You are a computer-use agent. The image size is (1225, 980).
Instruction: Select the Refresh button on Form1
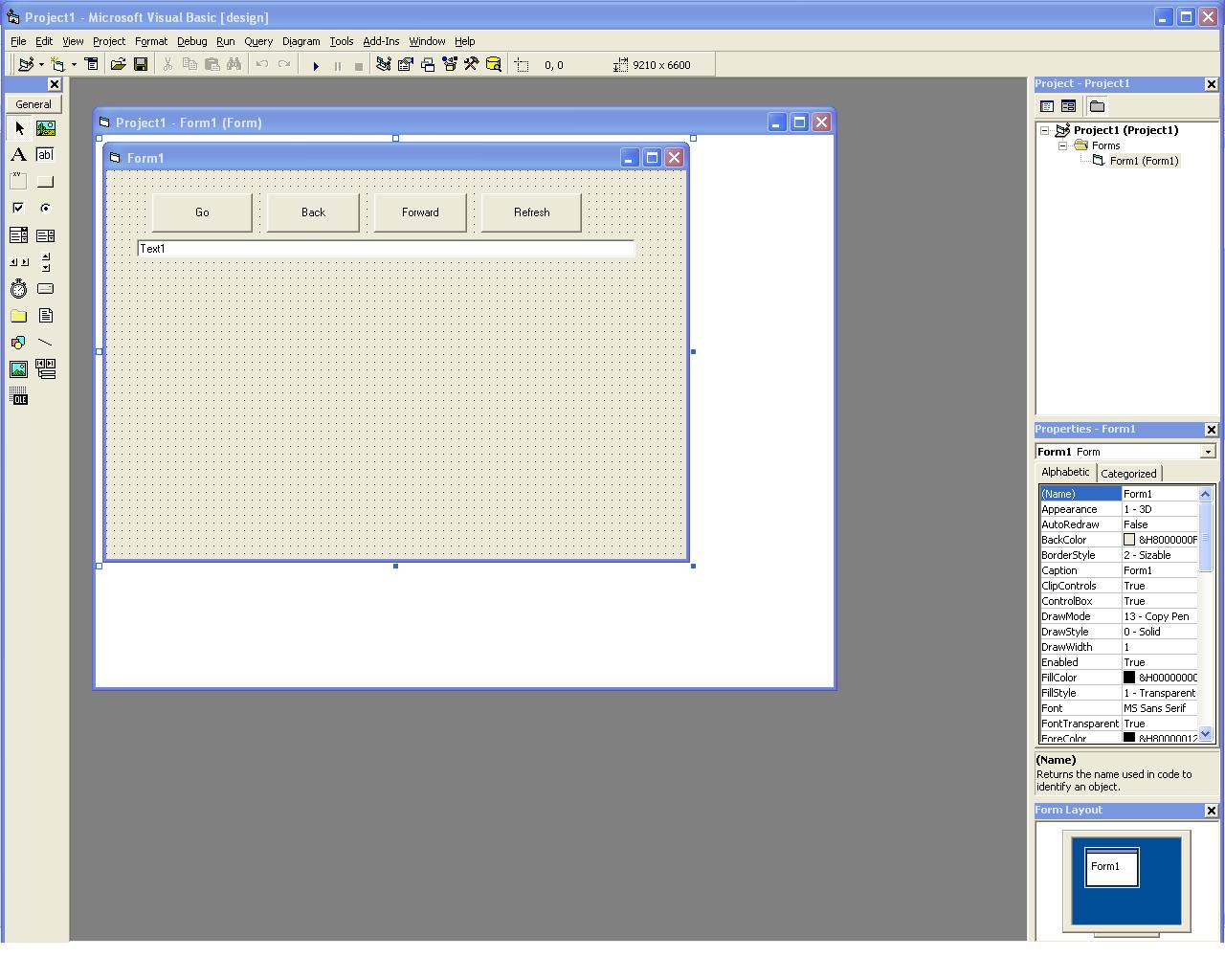pos(531,212)
